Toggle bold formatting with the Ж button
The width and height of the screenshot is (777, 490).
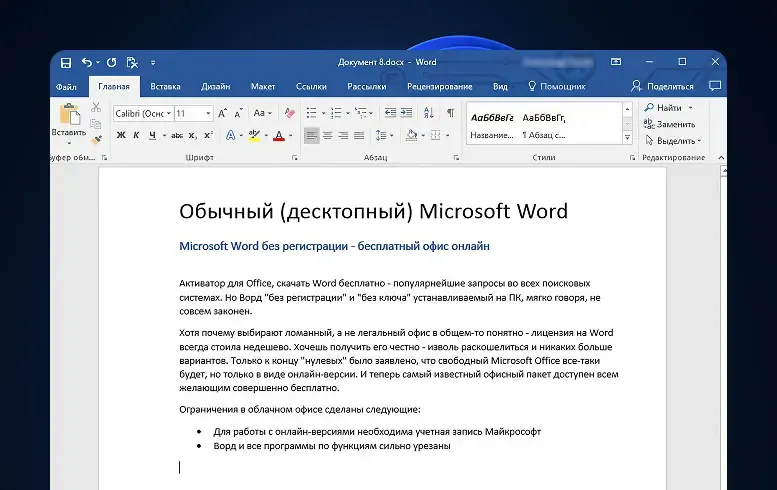point(120,135)
